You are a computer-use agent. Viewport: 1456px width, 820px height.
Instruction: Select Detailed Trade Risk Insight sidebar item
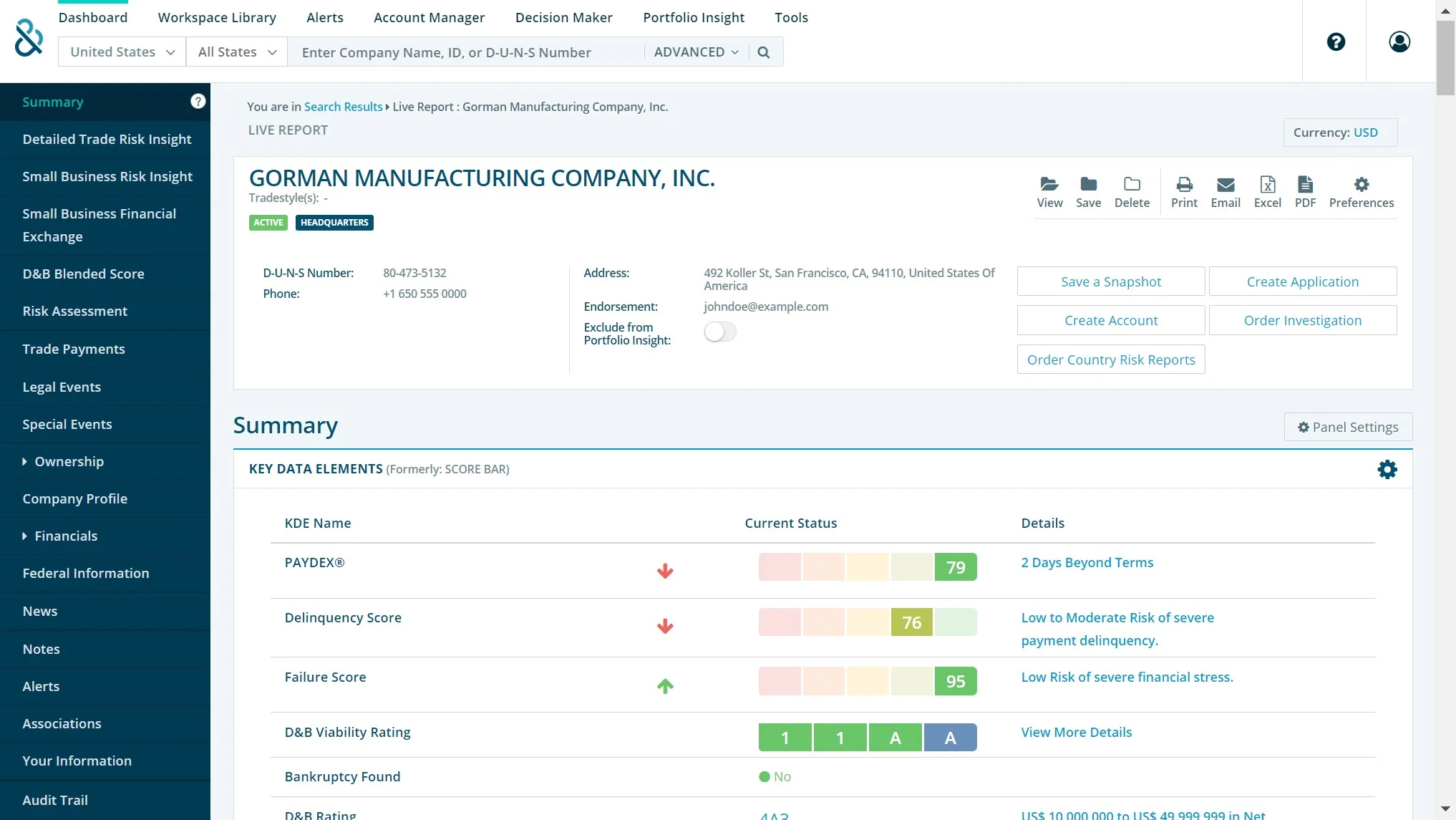click(105, 140)
